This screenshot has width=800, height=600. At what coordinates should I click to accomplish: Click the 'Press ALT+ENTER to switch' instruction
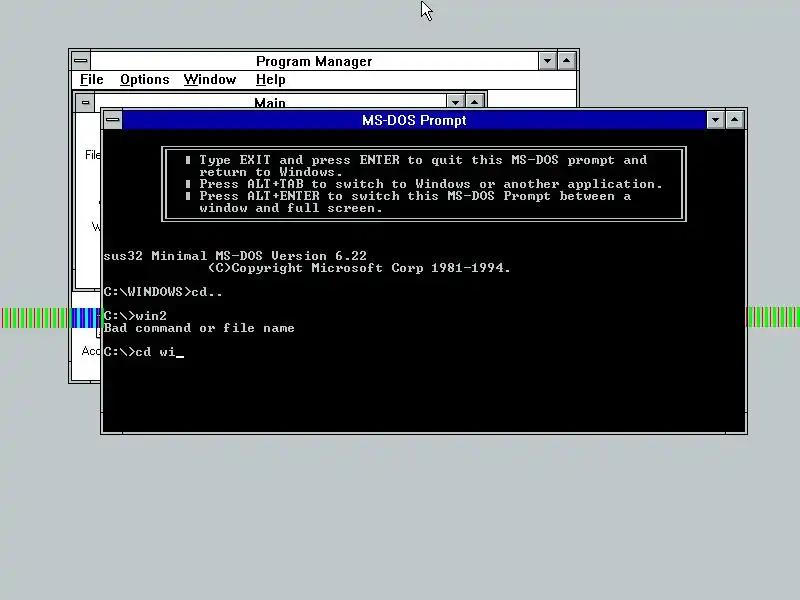(x=408, y=202)
